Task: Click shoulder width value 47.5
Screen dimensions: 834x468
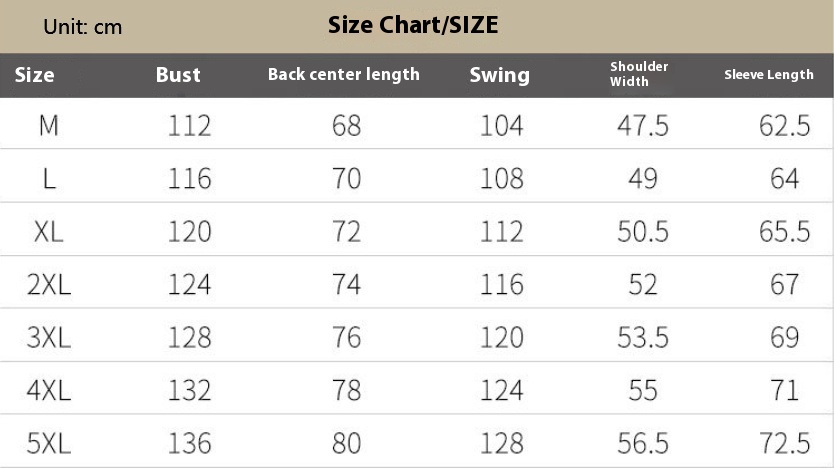Action: pyautogui.click(x=643, y=126)
